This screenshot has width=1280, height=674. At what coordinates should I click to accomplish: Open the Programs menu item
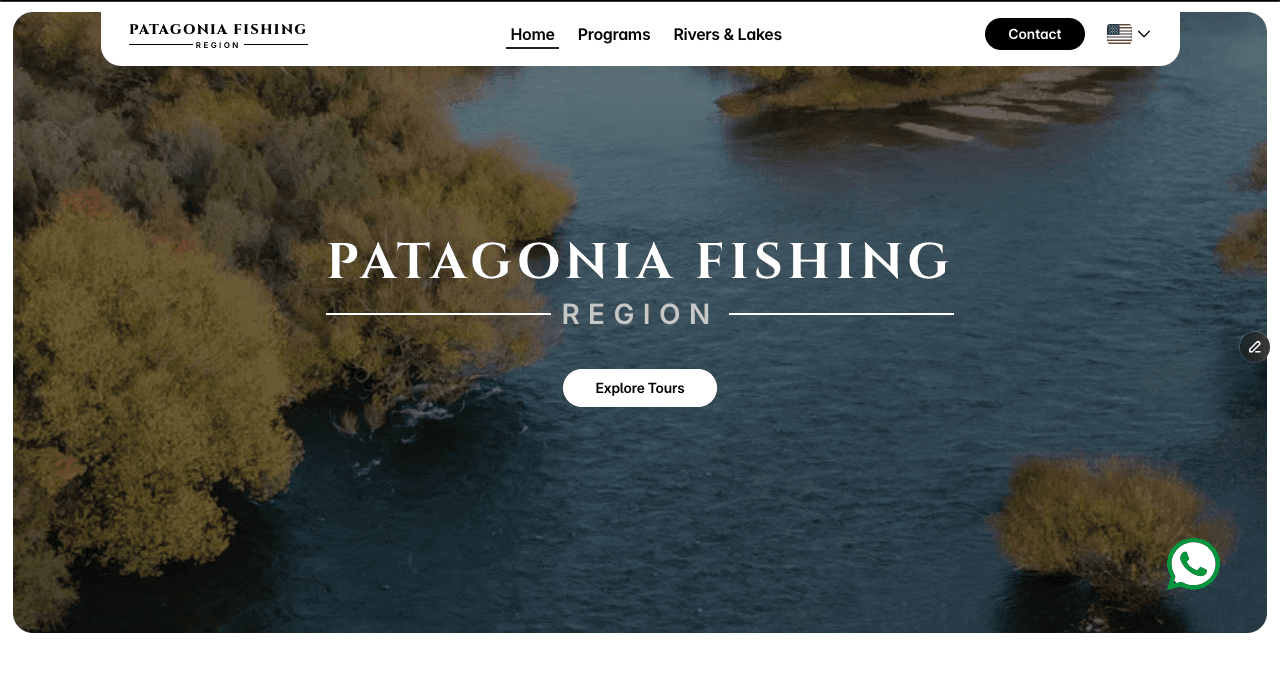click(x=614, y=34)
